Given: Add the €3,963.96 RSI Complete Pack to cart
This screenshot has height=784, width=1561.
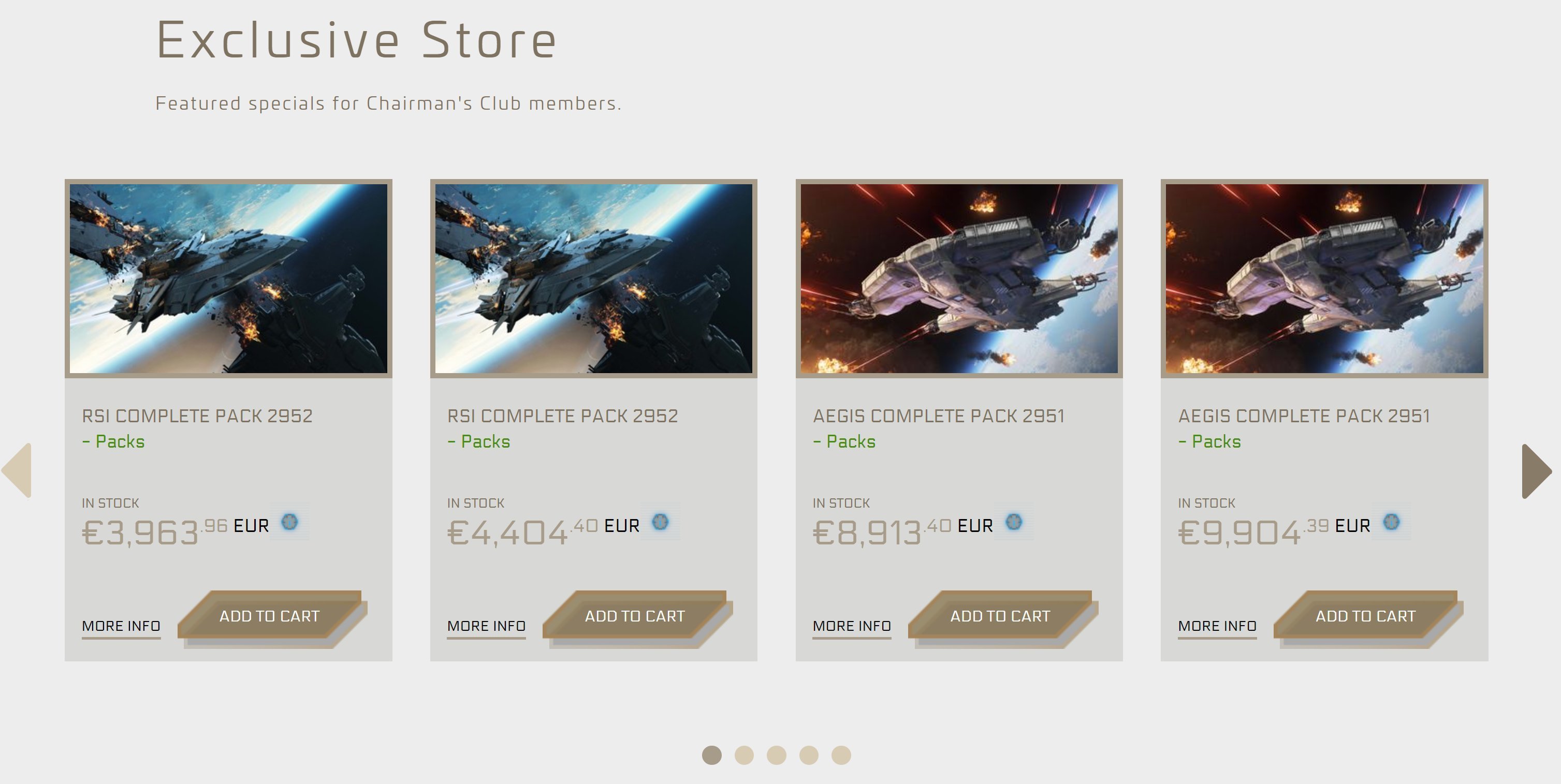Looking at the screenshot, I should point(270,616).
